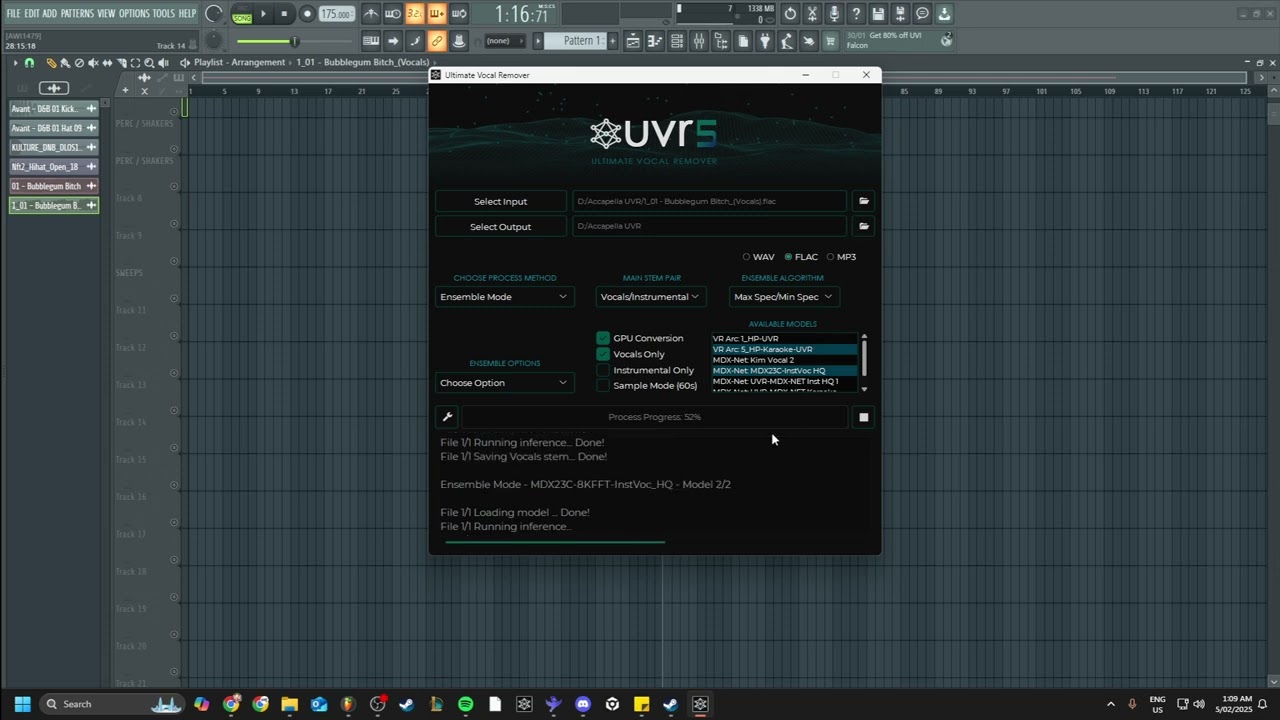The image size is (1280, 720).
Task: Open the UVR settings wrench icon
Action: 447,417
